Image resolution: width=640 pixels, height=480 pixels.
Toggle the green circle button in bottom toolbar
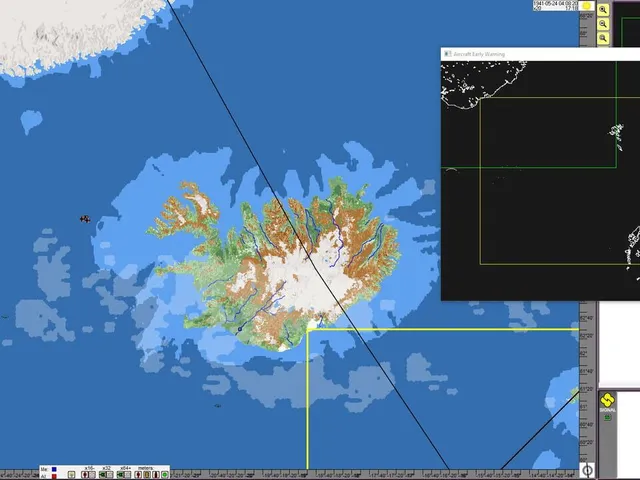point(164,475)
